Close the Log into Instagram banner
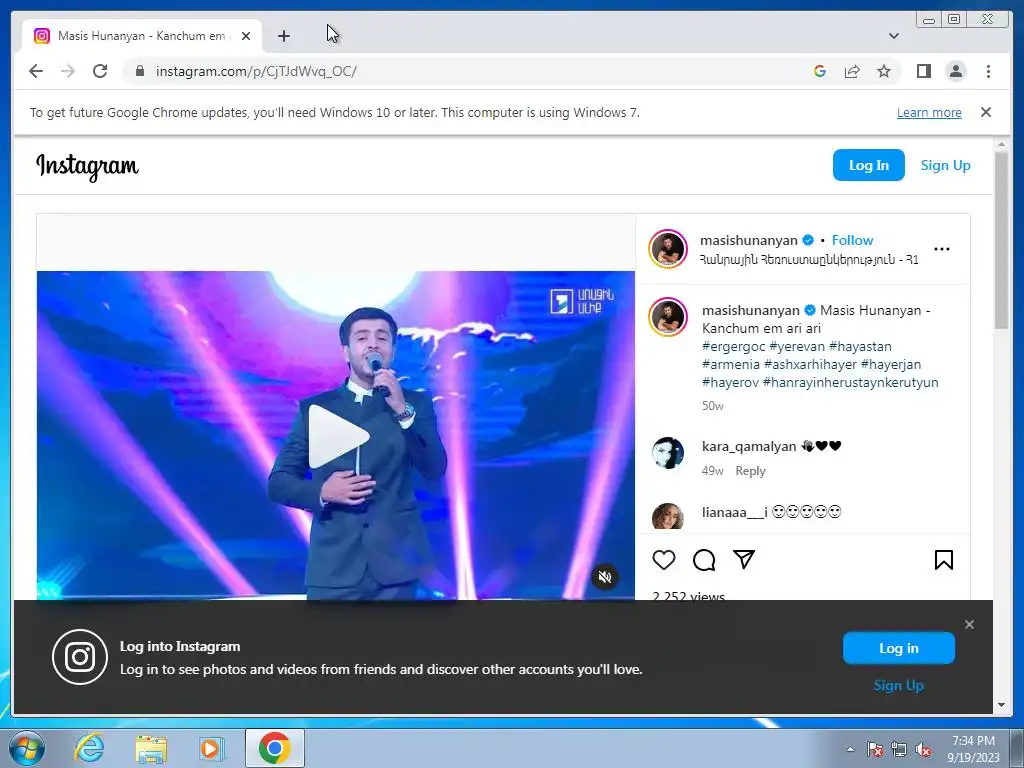The image size is (1024, 768). click(x=969, y=625)
